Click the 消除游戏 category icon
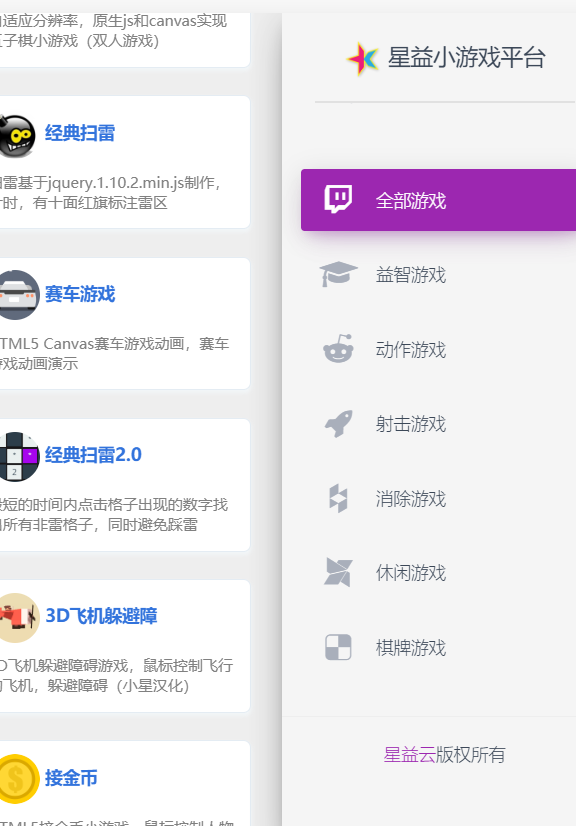 [x=338, y=498]
